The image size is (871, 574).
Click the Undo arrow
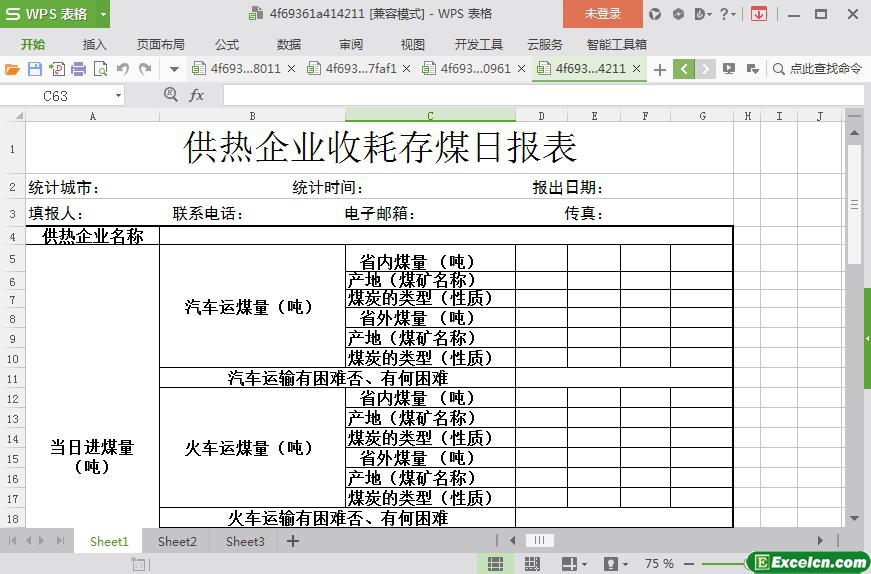pos(123,69)
